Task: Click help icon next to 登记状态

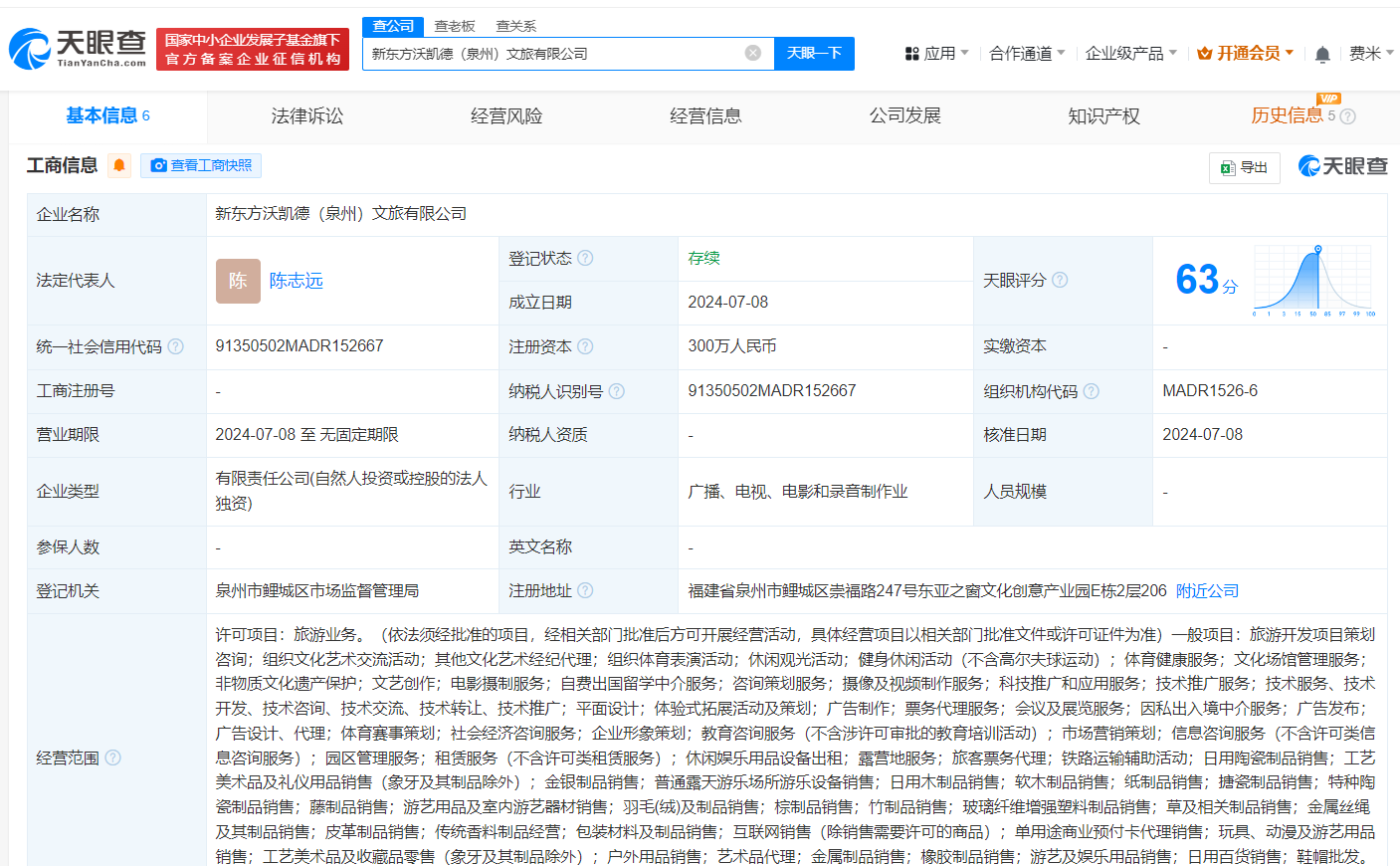Action: click(x=585, y=258)
